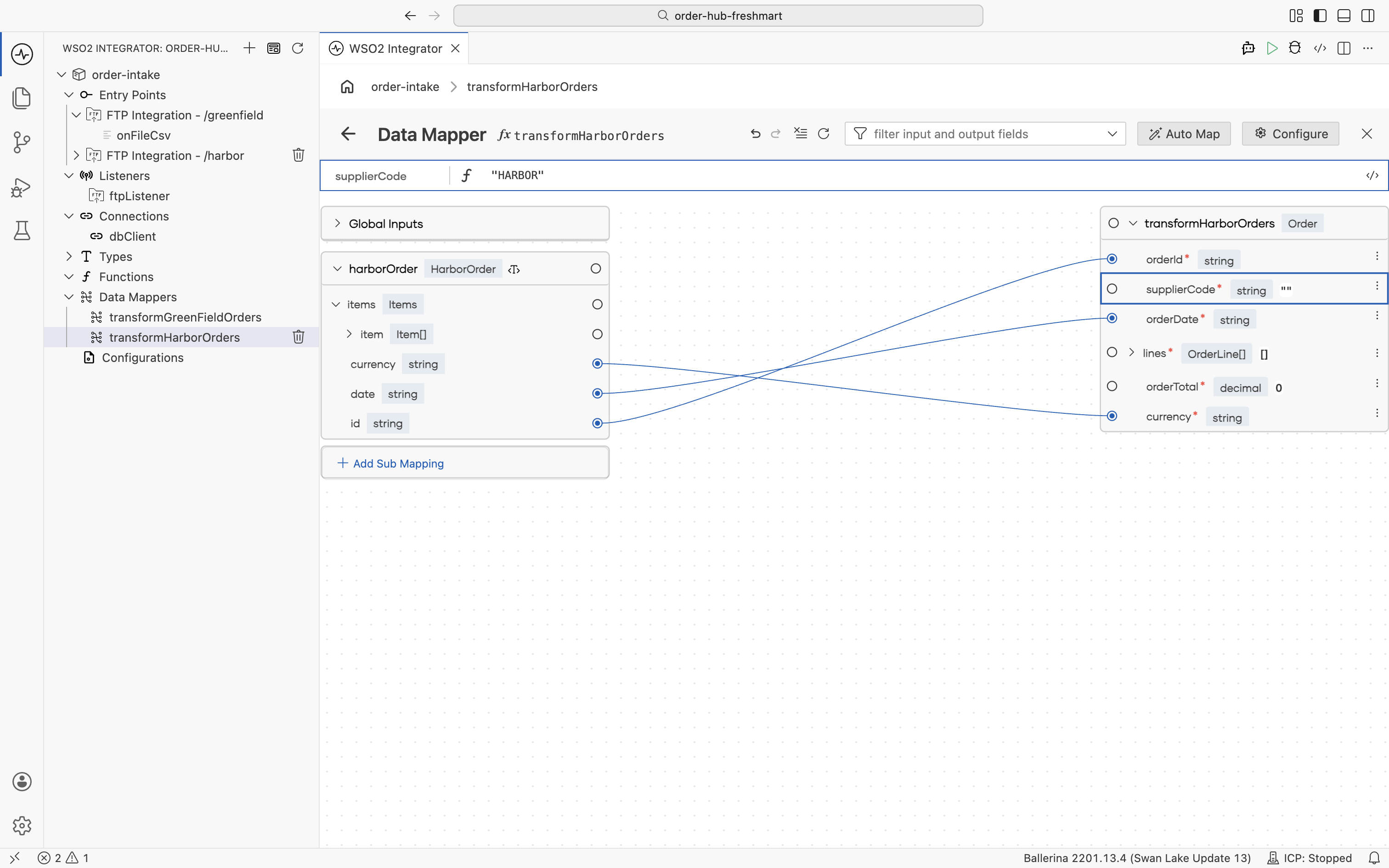Click the Data Mapper back arrow
This screenshot has height=868, width=1389.
[x=348, y=134]
